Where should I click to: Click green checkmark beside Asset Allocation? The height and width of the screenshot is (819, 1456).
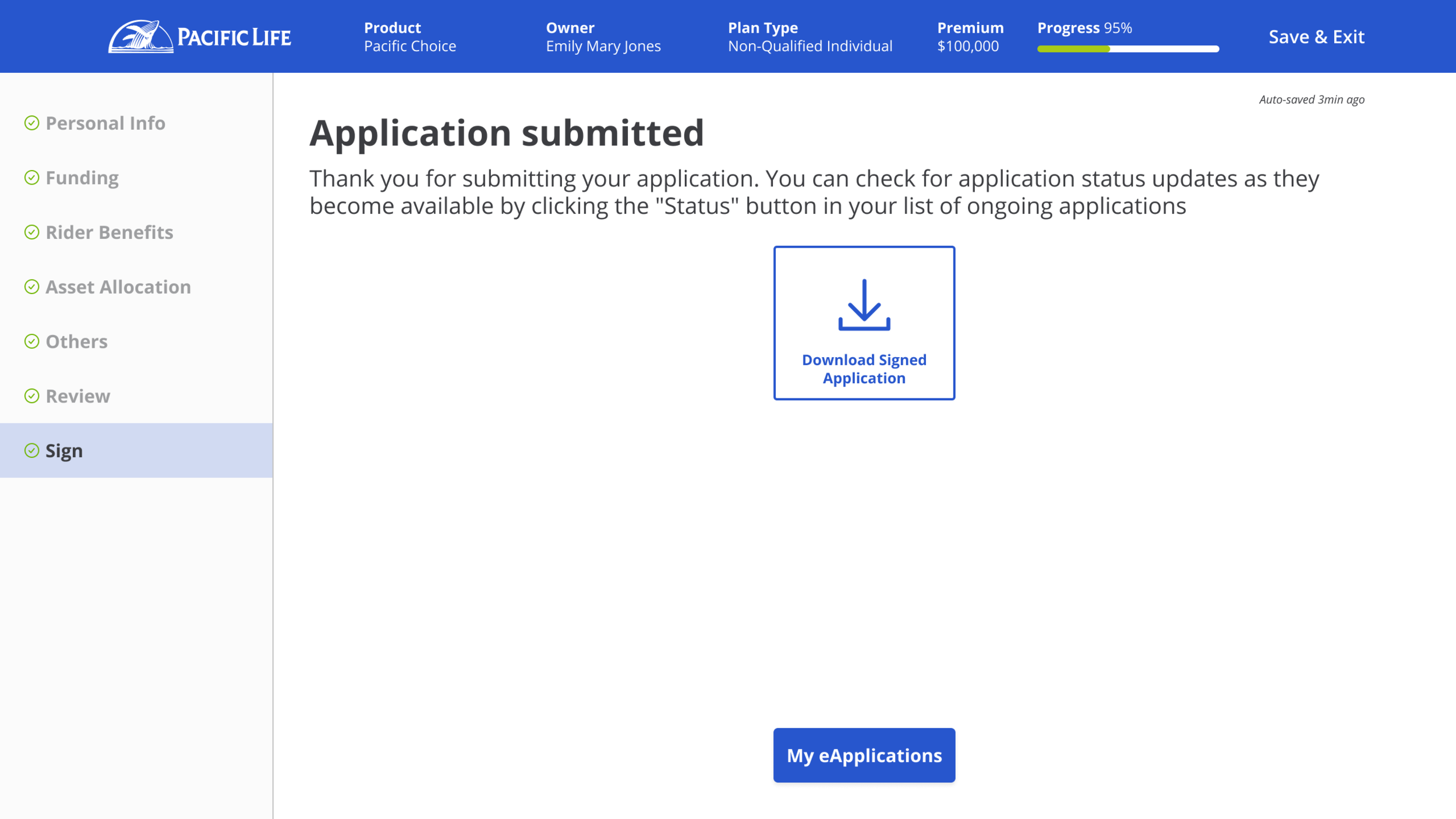32,287
